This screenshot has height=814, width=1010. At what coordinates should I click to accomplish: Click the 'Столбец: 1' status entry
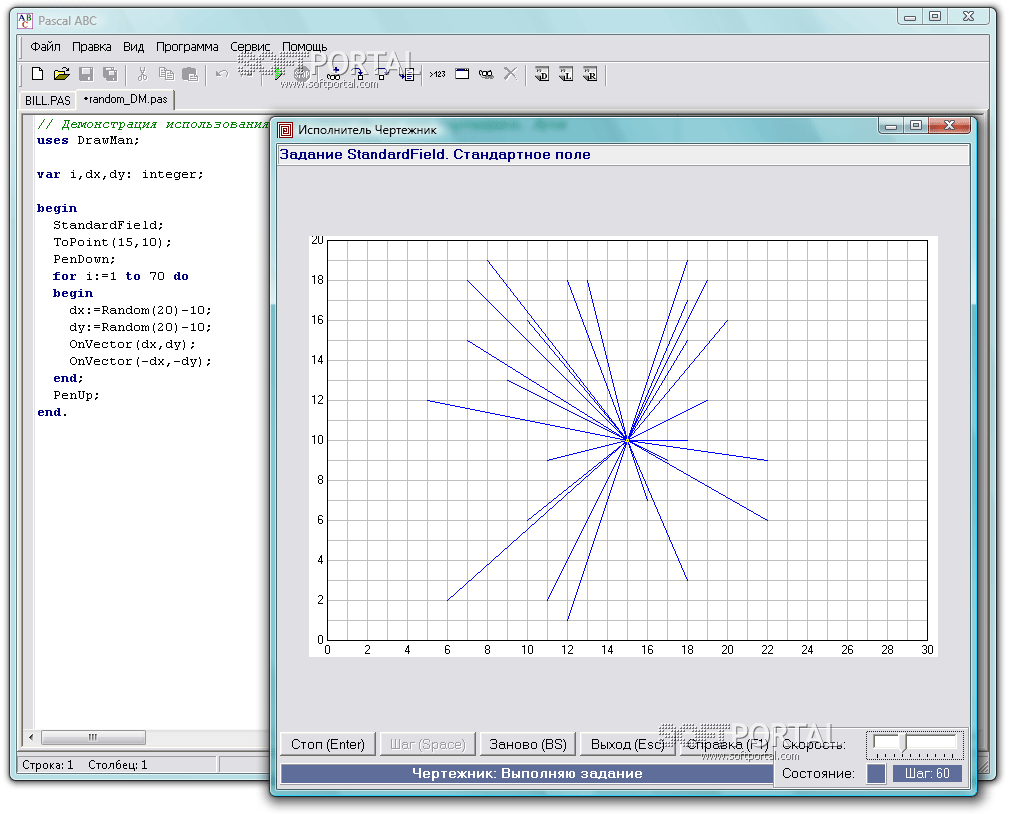click(118, 765)
